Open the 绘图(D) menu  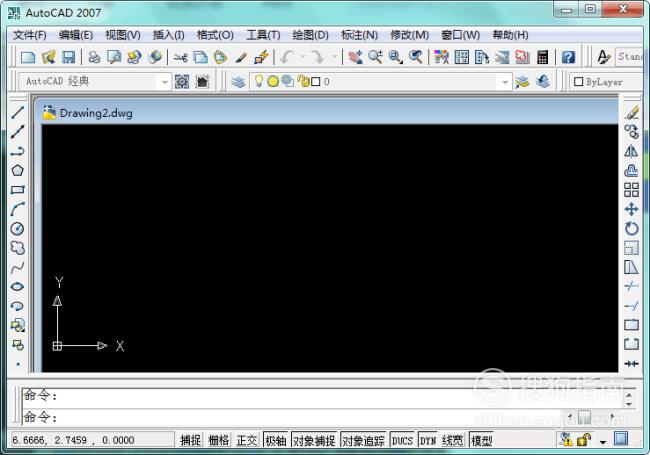[x=310, y=35]
